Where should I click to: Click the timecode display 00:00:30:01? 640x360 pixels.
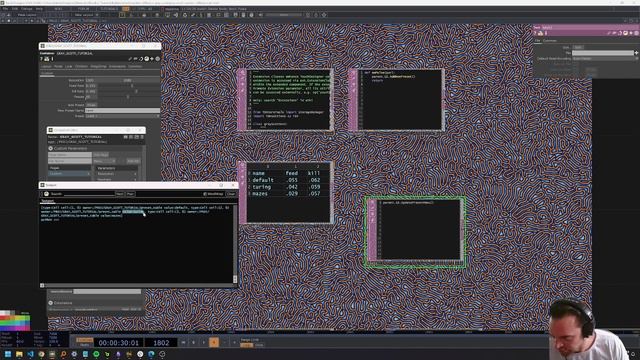point(118,342)
